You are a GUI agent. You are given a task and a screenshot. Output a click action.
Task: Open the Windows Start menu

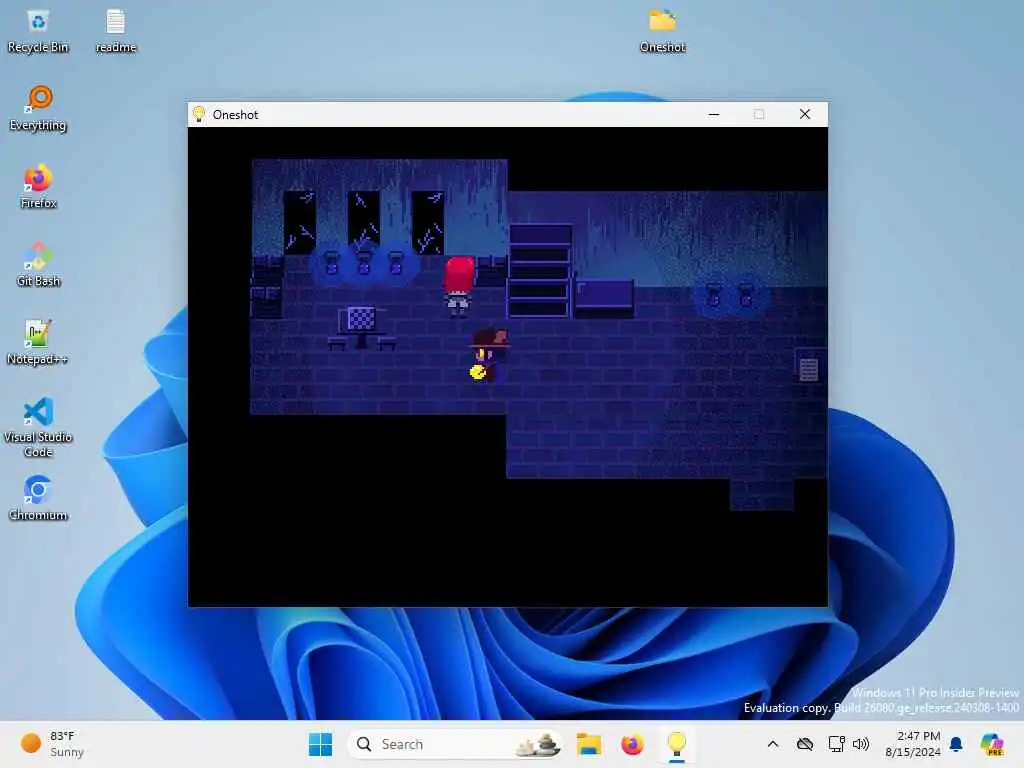pyautogui.click(x=320, y=744)
